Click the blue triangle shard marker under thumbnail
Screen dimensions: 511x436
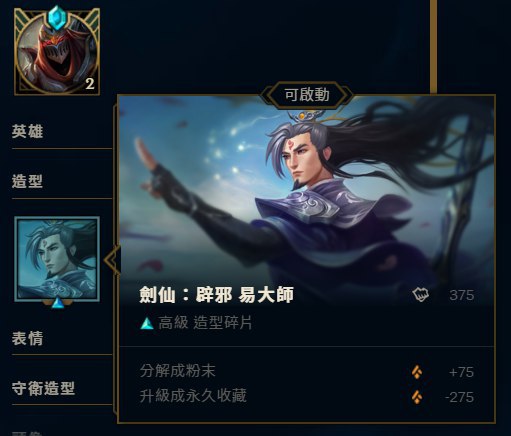[58, 303]
